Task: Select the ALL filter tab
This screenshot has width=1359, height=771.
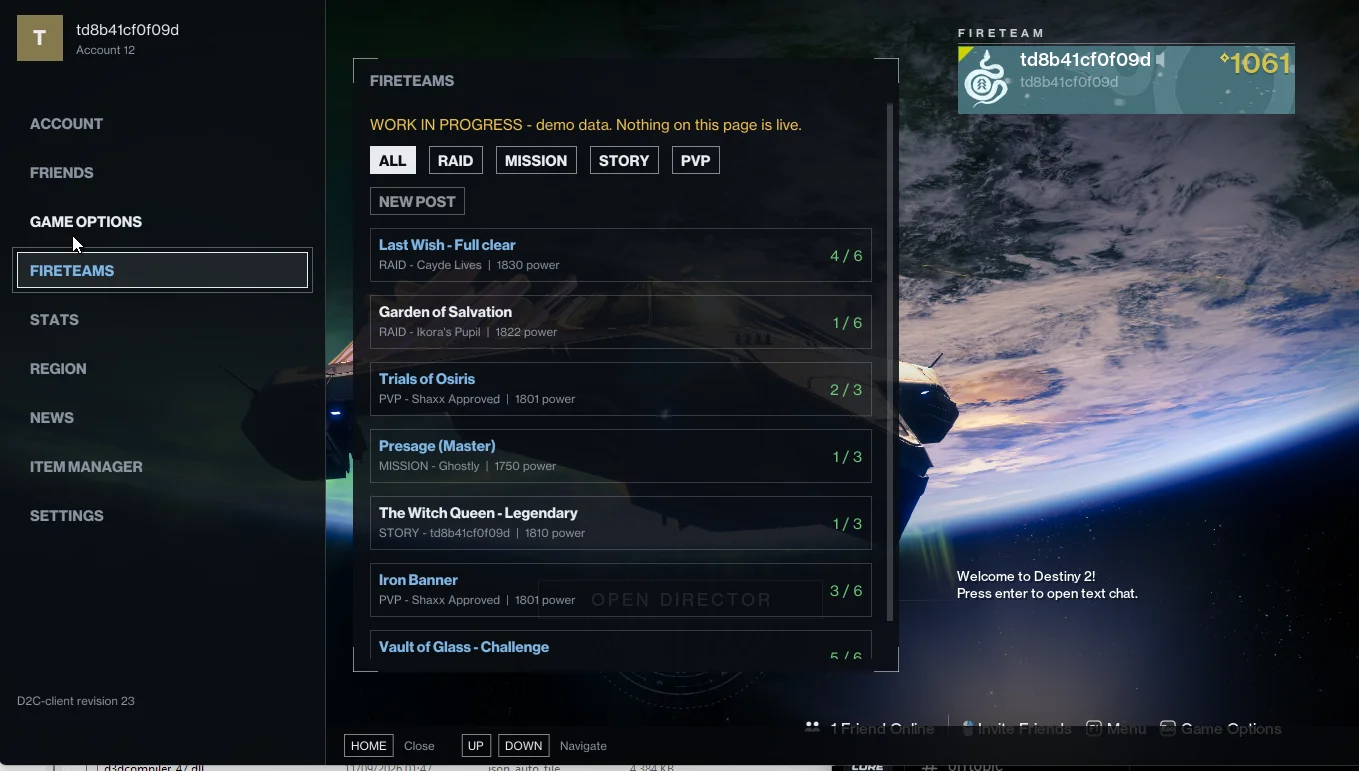Action: pyautogui.click(x=393, y=160)
